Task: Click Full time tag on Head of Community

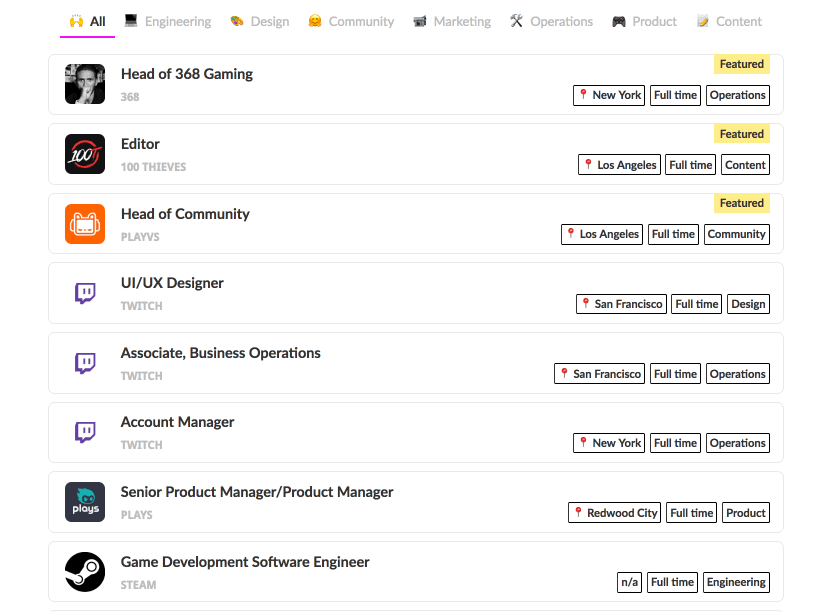Action: coord(673,234)
